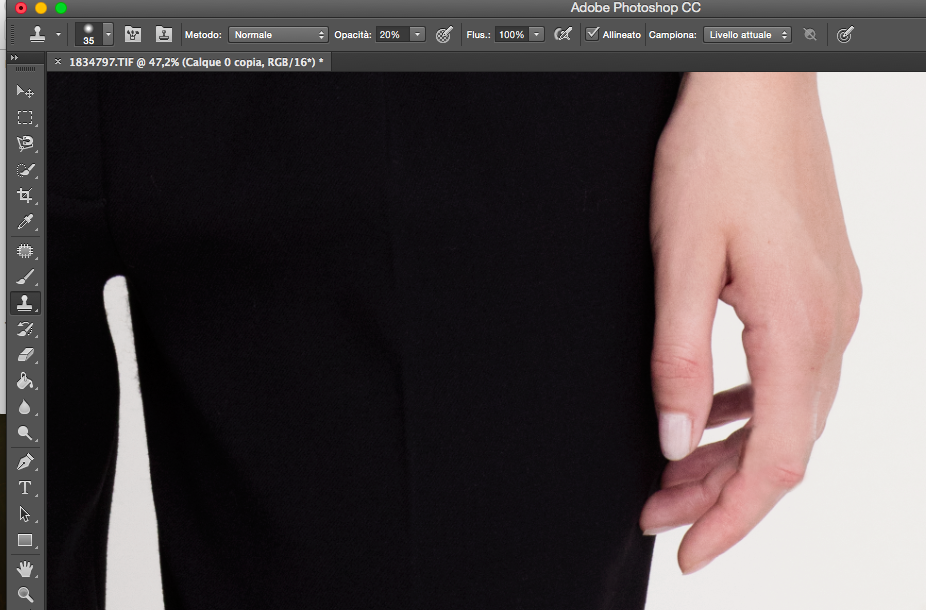Switch to the 1834797.TIF document tab
This screenshot has height=610, width=926.
pyautogui.click(x=195, y=62)
